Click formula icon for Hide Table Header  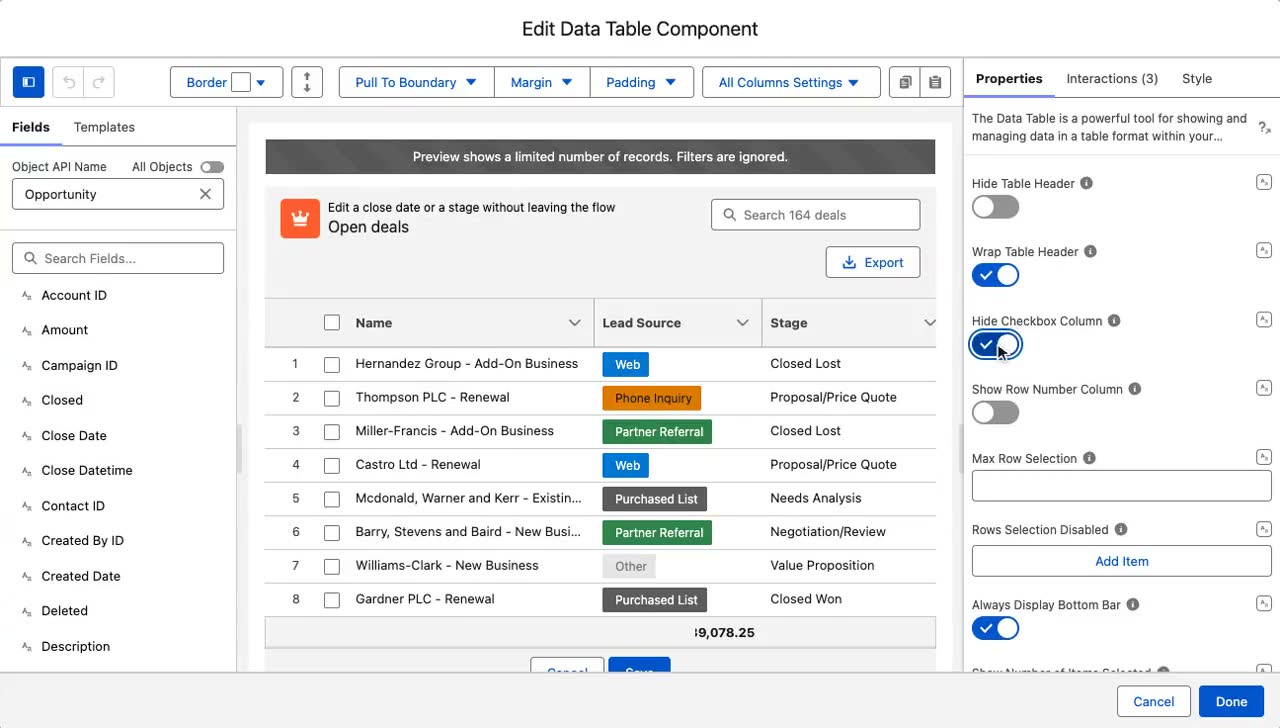click(1264, 182)
